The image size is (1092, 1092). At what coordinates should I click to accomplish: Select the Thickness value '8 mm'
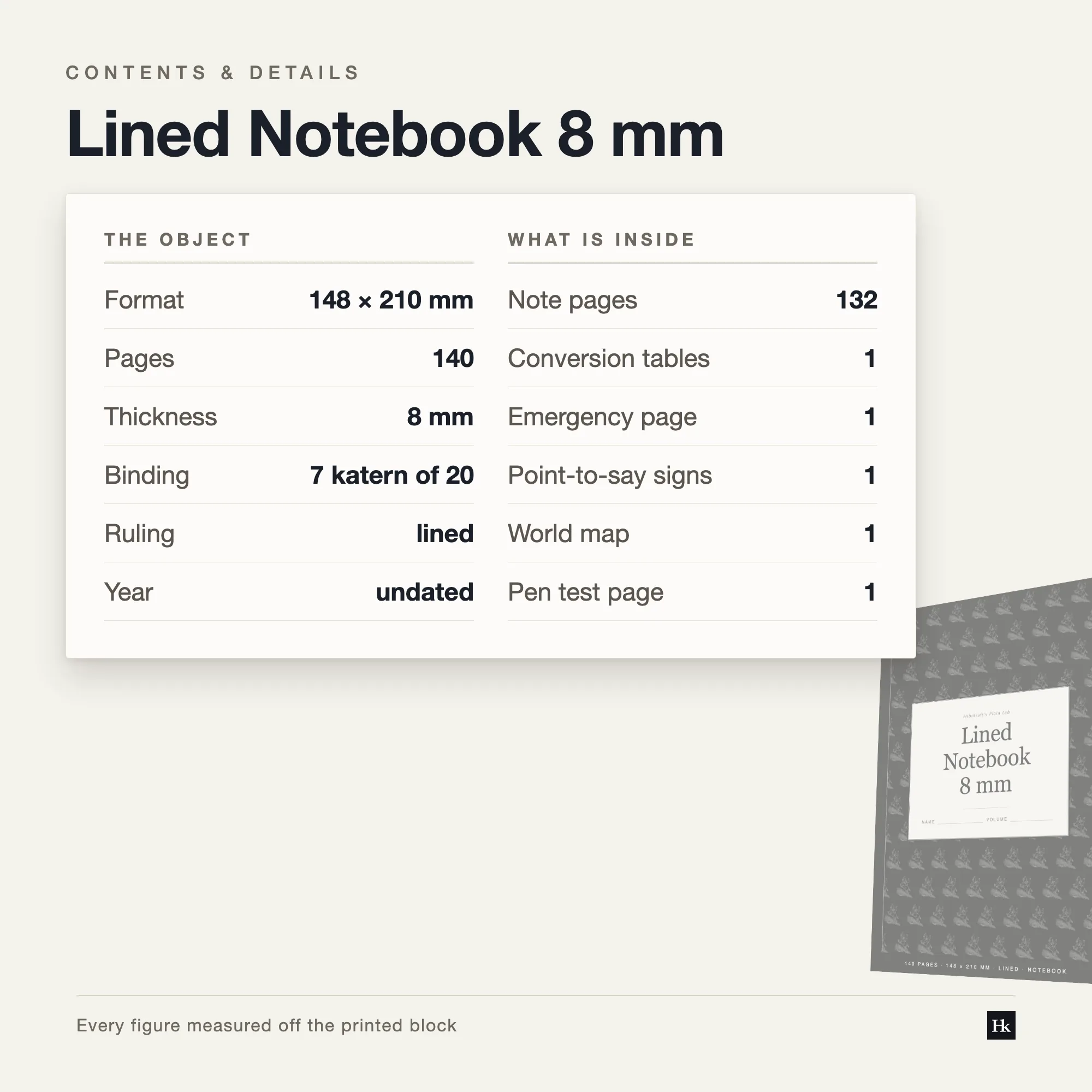point(440,417)
